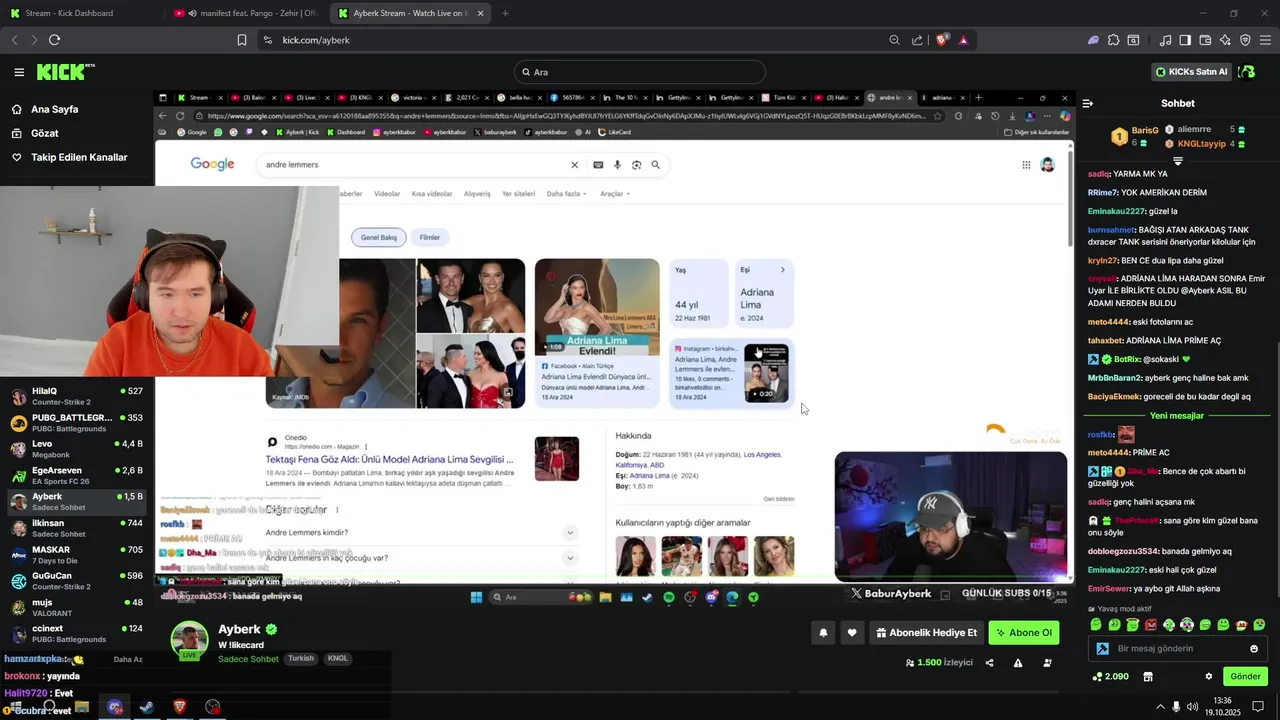Click the 2.090 KICKs balance

point(1111,677)
